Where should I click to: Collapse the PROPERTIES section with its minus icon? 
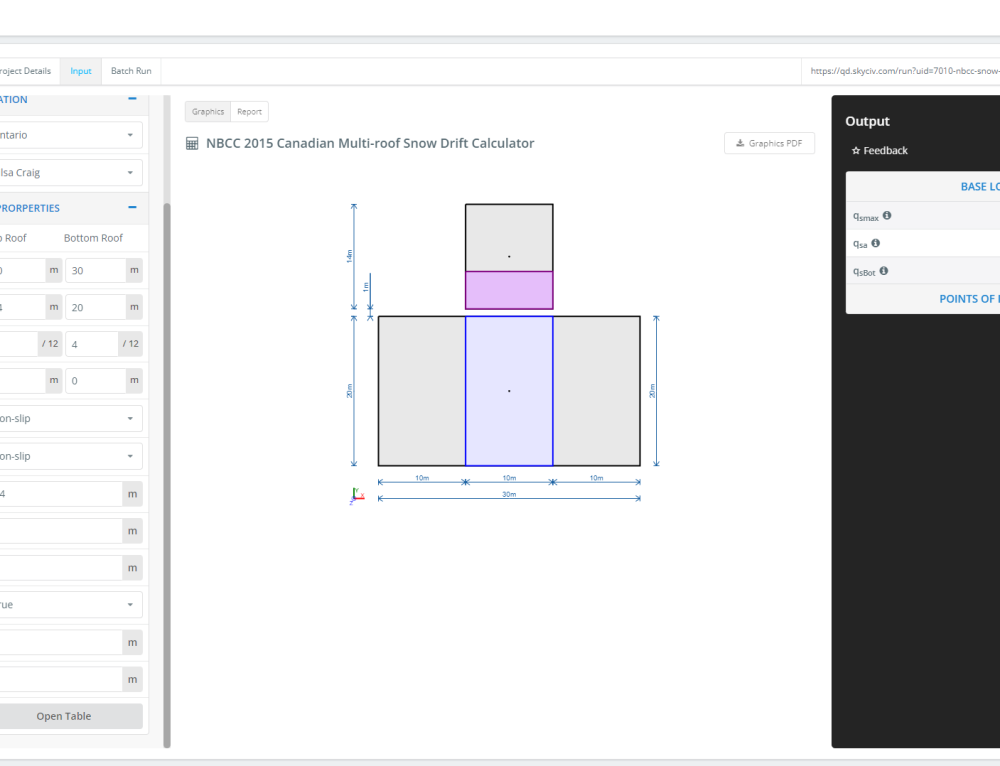coord(131,208)
